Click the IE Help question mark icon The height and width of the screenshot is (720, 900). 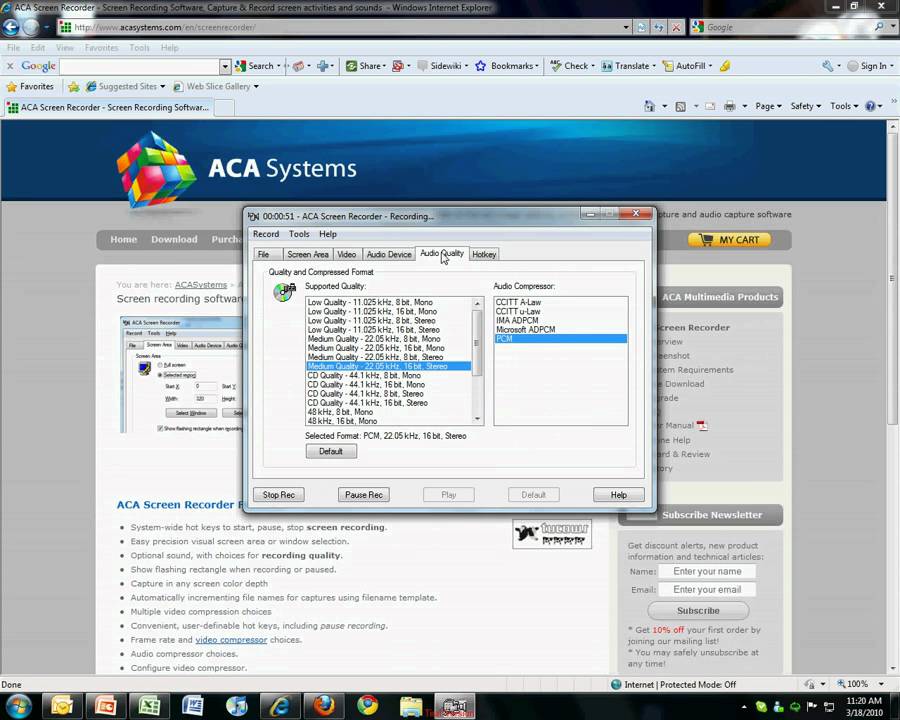[870, 106]
